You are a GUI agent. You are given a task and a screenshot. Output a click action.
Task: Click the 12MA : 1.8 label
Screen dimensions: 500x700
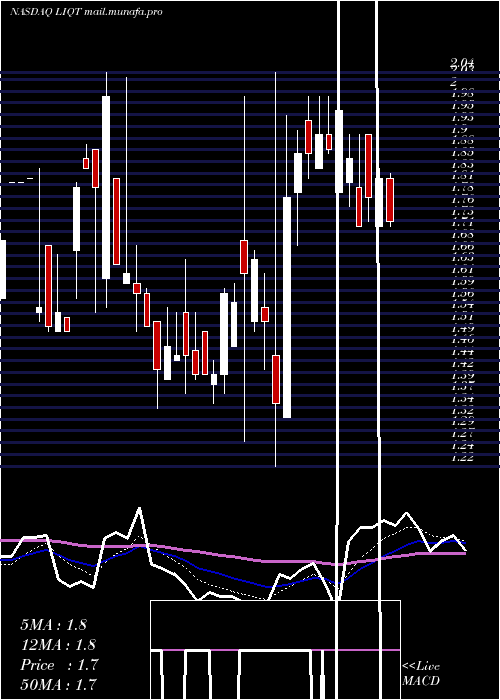[x=58, y=645]
